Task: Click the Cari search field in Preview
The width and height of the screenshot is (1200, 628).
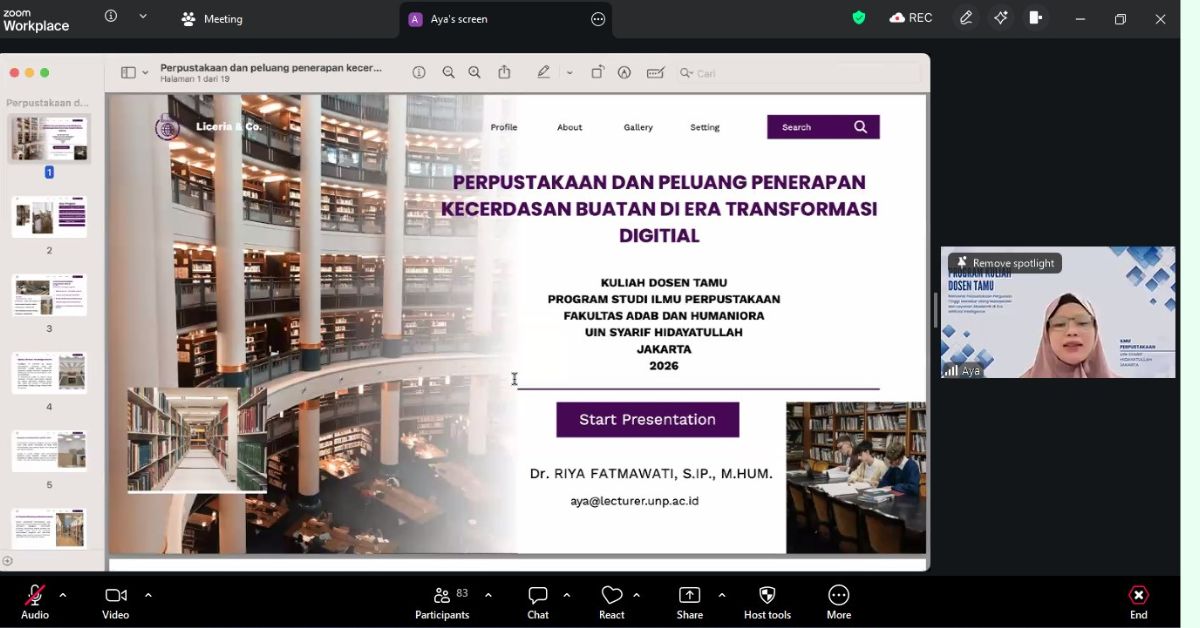Action: click(797, 73)
